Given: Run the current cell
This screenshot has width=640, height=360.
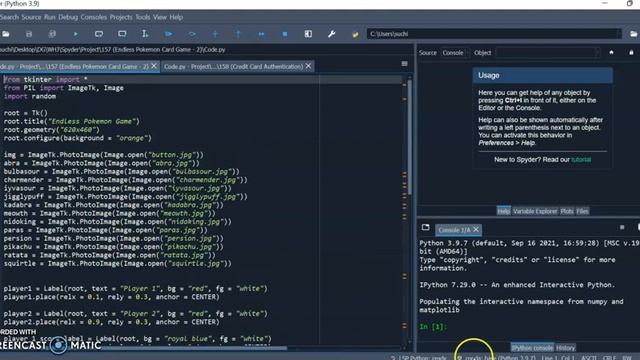Looking at the screenshot, I should click(99, 34).
